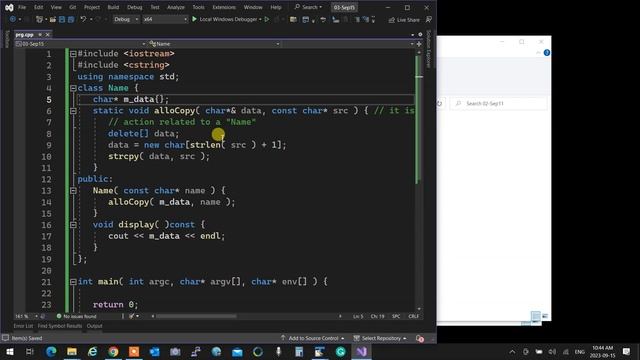Click the refresh icon in Explorer window
640x360 pixels.
click(x=440, y=104)
